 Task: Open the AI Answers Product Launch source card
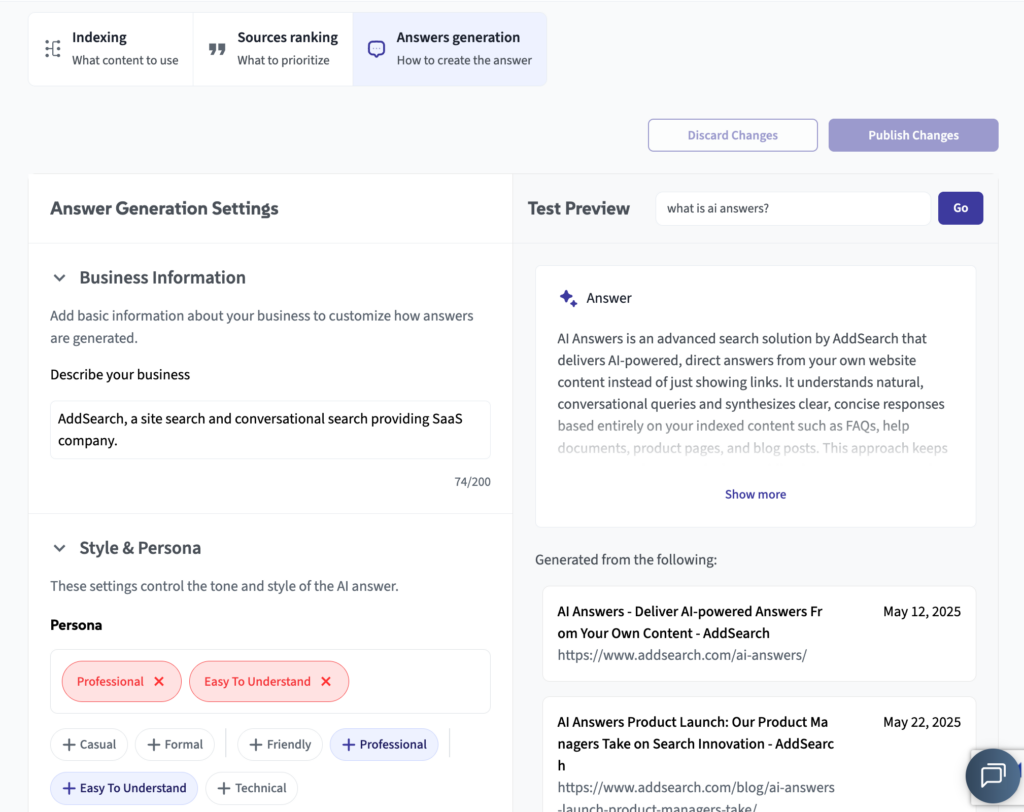tap(759, 755)
